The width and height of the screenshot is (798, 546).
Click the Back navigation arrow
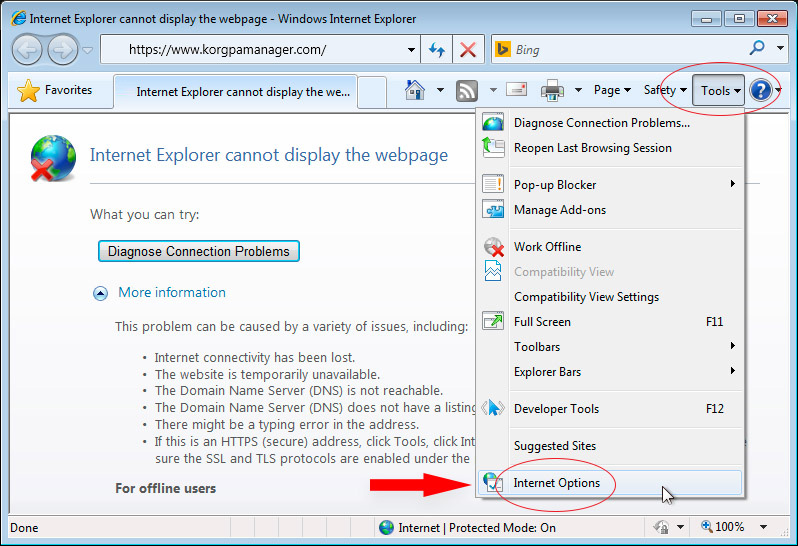[x=27, y=50]
